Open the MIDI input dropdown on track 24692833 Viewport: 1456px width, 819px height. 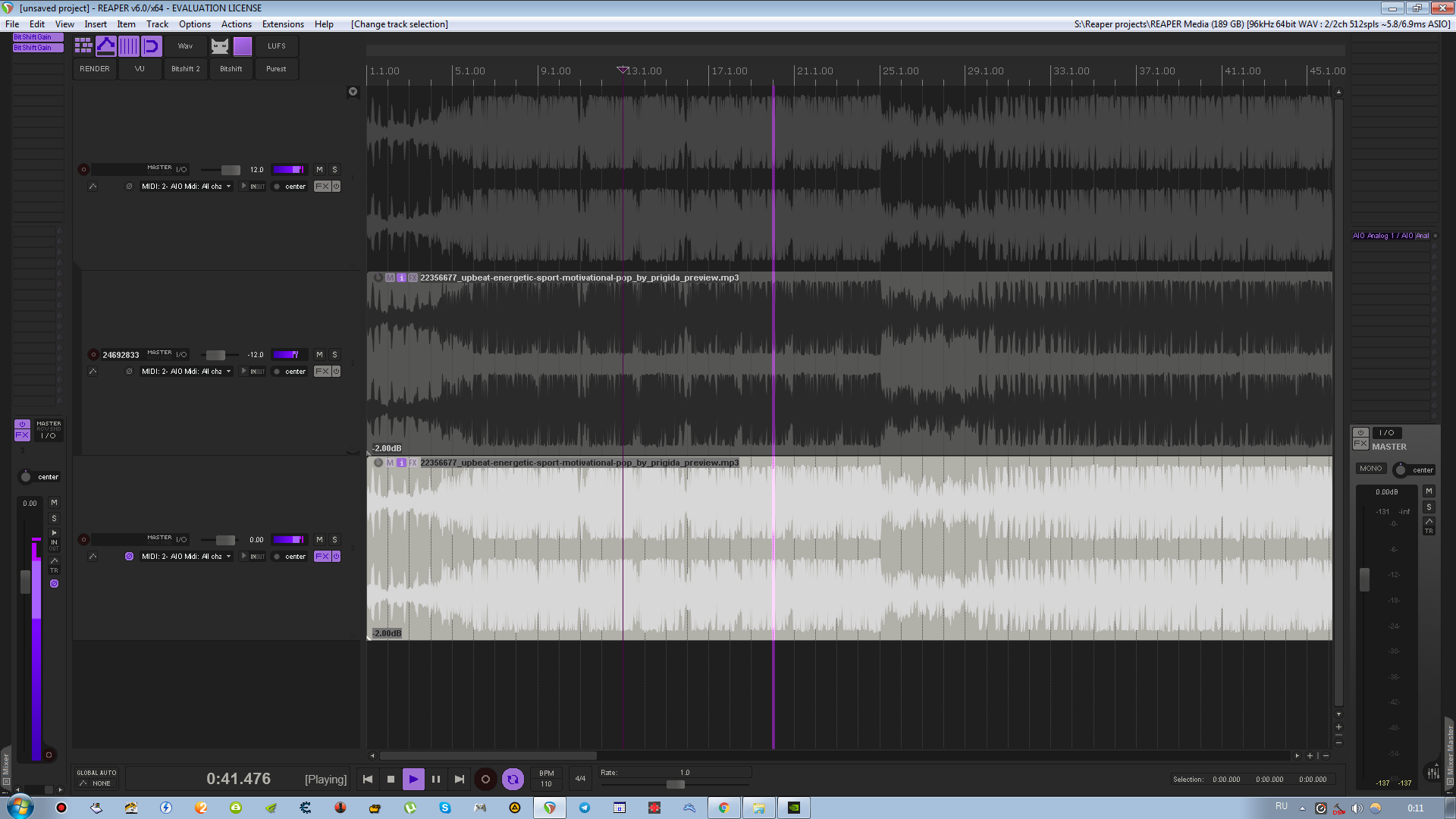tap(186, 372)
